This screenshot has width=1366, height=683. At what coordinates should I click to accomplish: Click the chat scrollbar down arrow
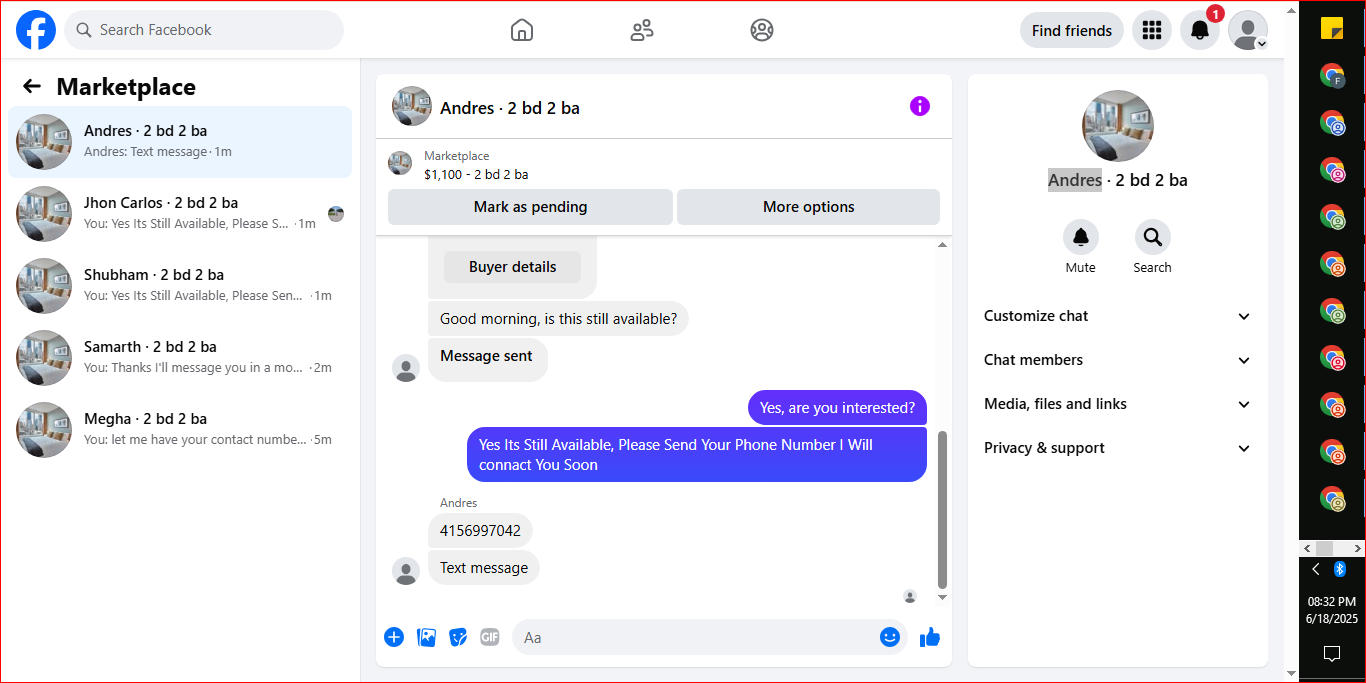[x=942, y=597]
